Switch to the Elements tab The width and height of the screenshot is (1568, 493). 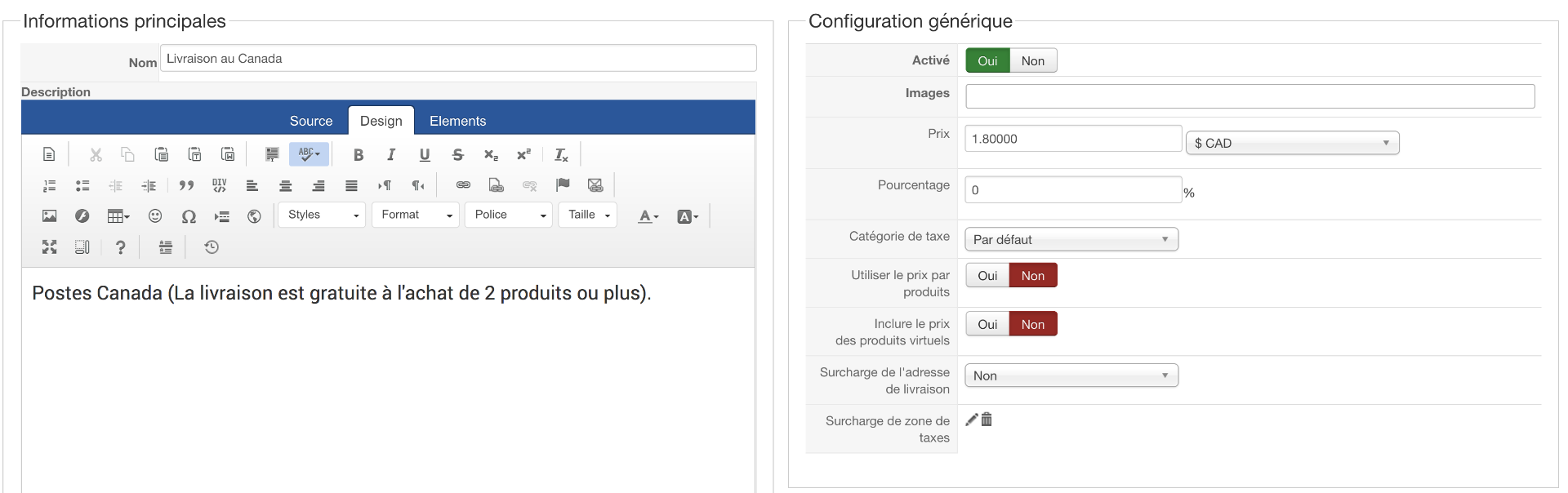(x=457, y=121)
